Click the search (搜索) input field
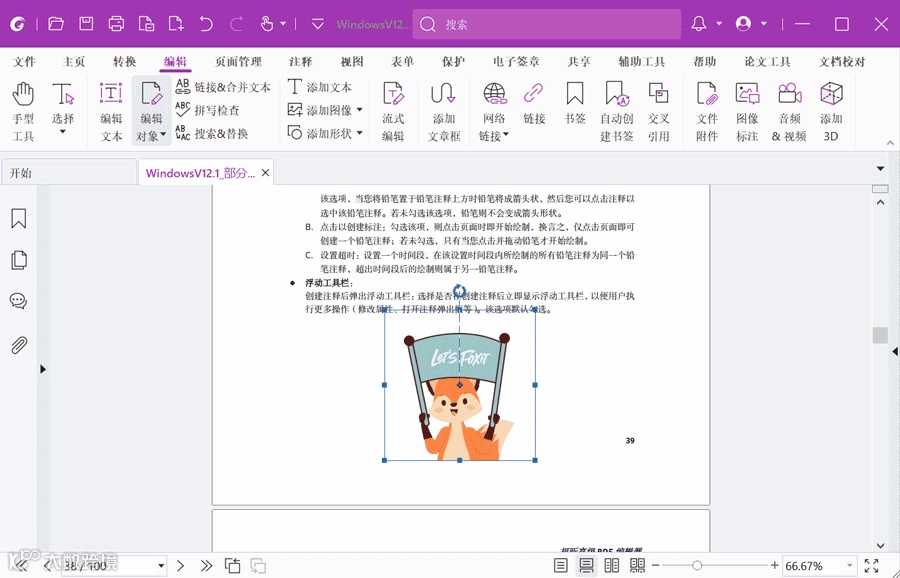This screenshot has width=900, height=578. click(546, 24)
